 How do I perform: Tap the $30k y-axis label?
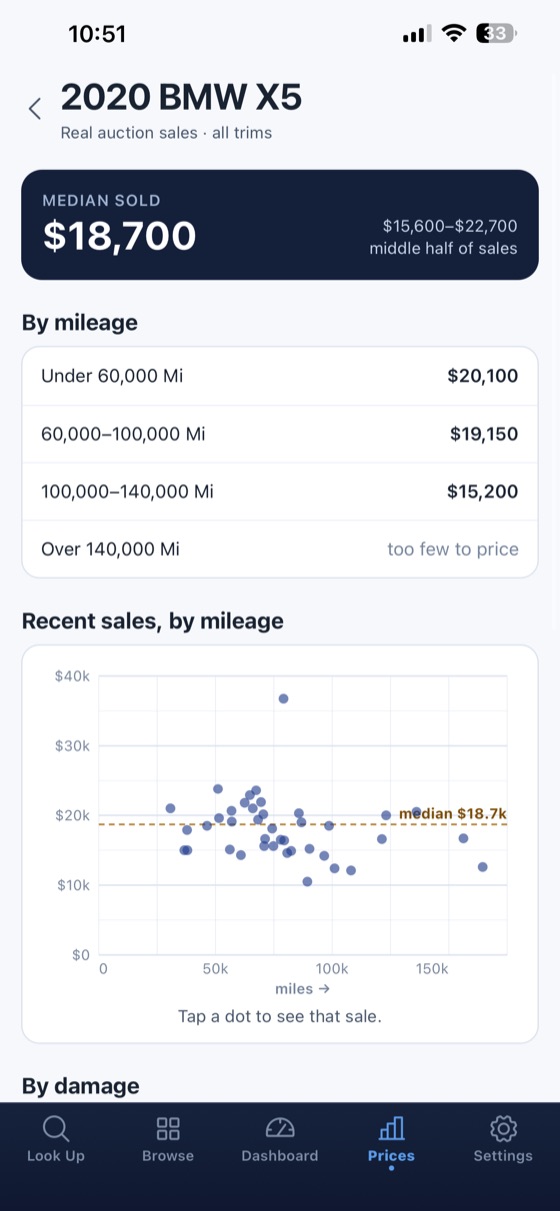click(72, 746)
